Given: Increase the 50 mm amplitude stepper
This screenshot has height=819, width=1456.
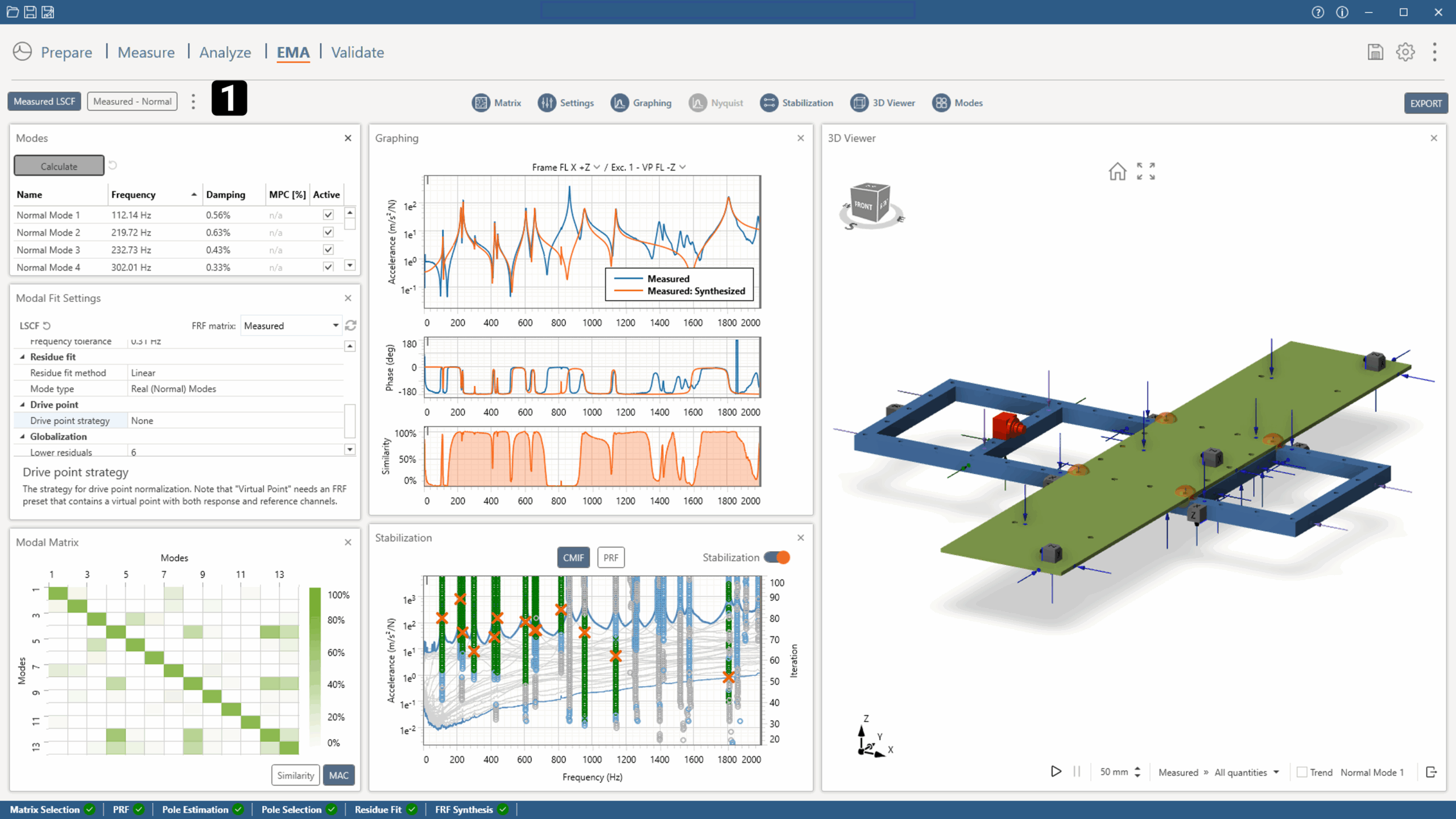Looking at the screenshot, I should point(1137,768).
